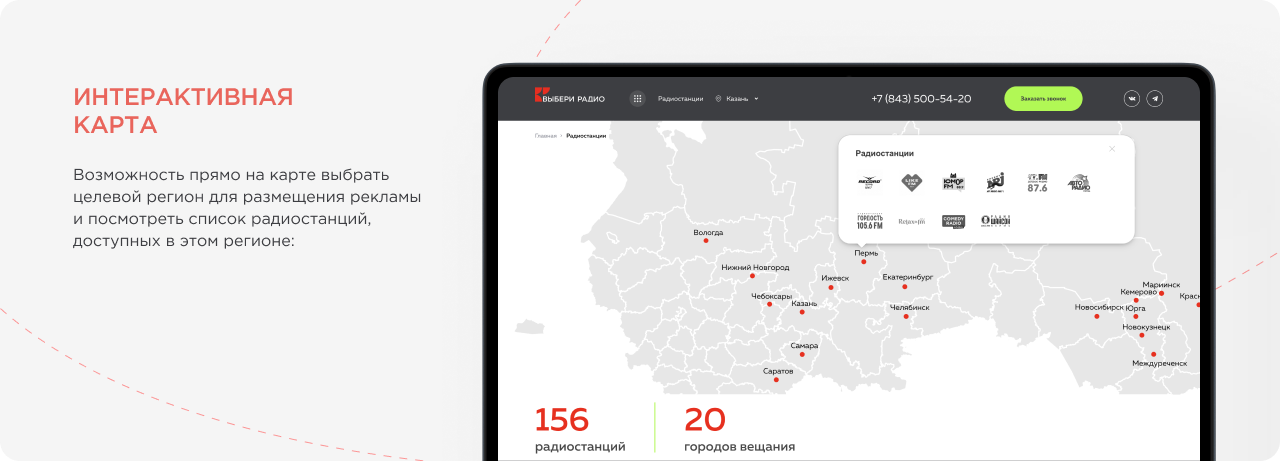Click the Заказать звонок button
1280x461 pixels.
click(1043, 99)
